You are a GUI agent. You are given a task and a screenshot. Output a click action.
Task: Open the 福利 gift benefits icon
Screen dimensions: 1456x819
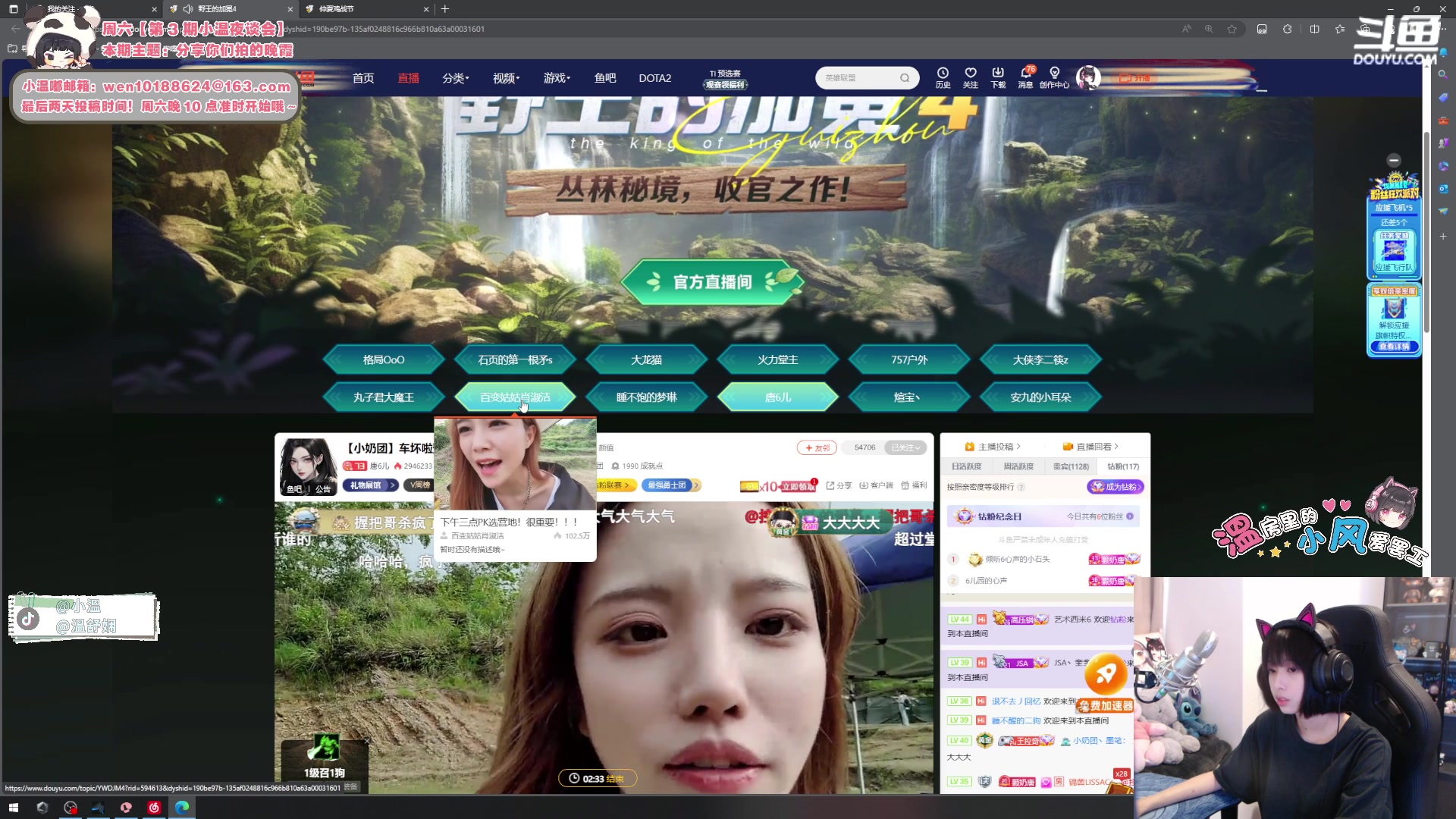coord(913,485)
